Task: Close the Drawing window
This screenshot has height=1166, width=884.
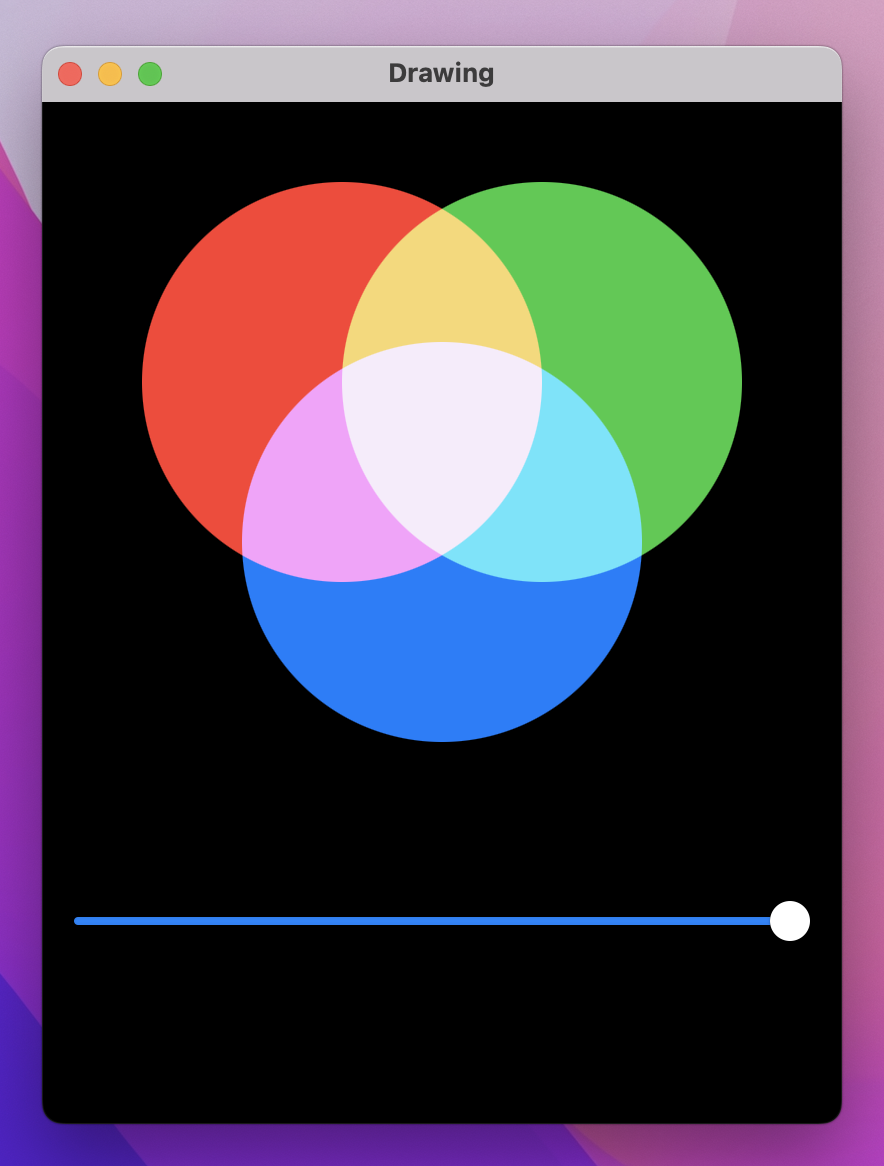Action: [x=70, y=73]
